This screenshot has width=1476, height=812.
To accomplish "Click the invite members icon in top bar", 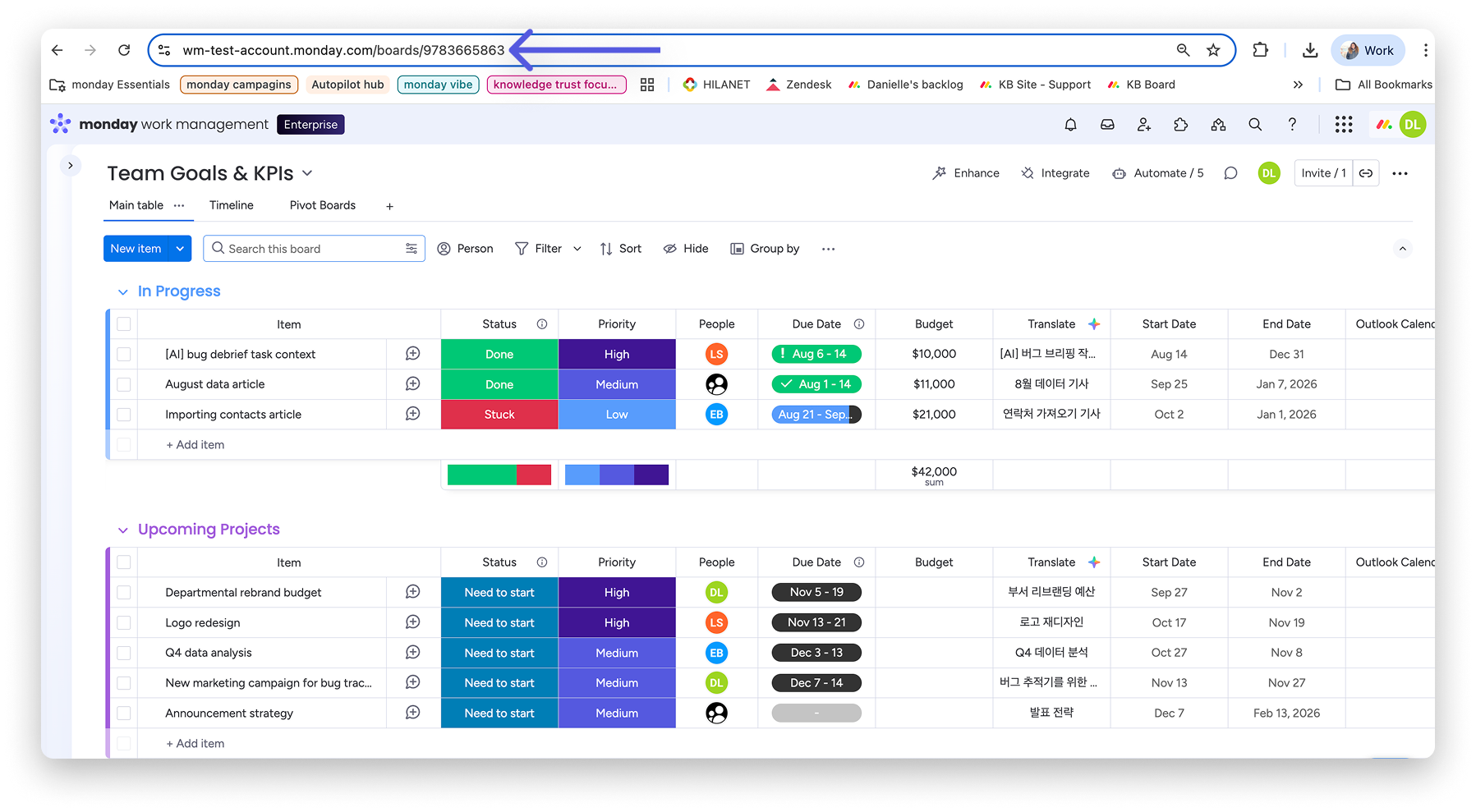I will [1144, 125].
